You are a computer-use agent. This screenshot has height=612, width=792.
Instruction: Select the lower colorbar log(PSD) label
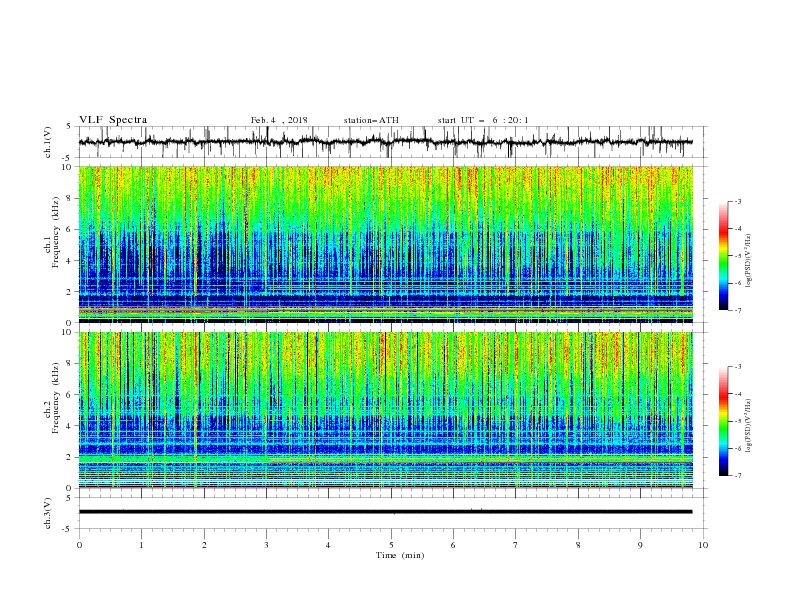click(x=748, y=425)
